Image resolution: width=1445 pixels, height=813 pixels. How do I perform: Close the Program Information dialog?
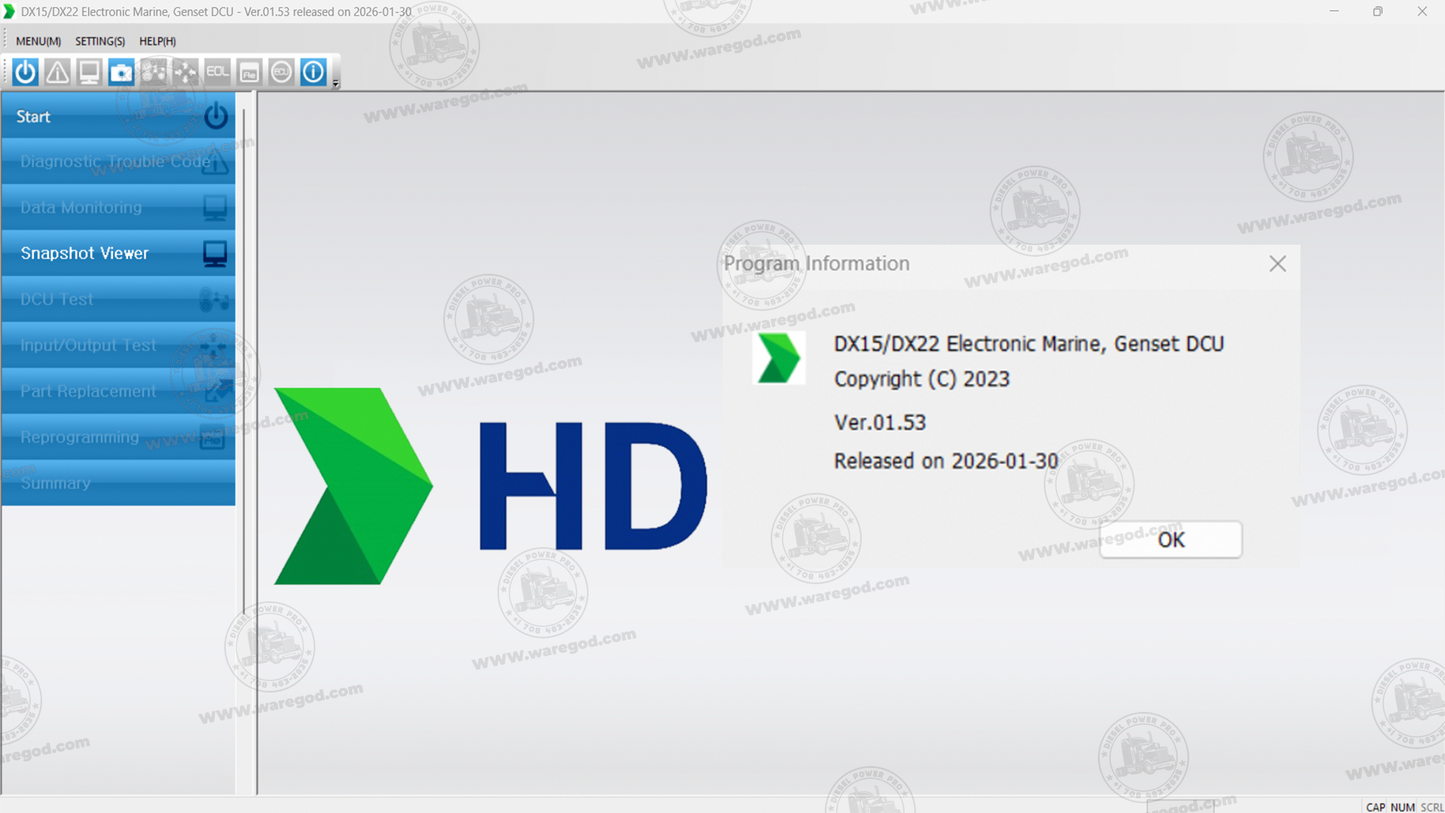(x=1278, y=264)
